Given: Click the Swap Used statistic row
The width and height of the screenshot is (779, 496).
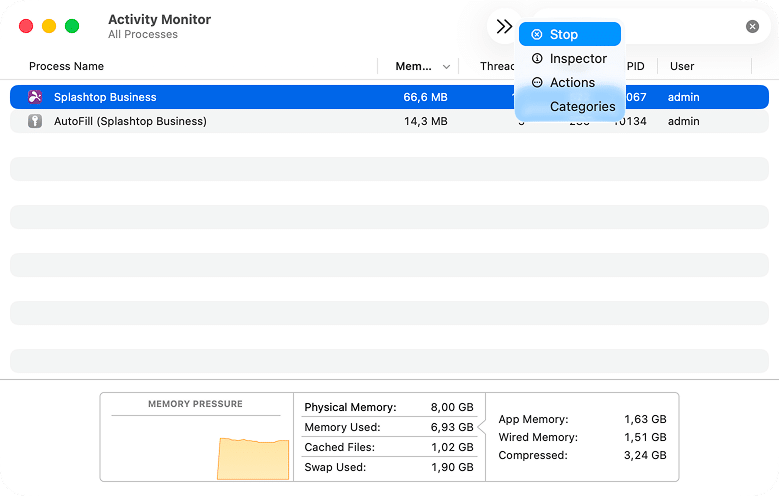Looking at the screenshot, I should pos(388,467).
